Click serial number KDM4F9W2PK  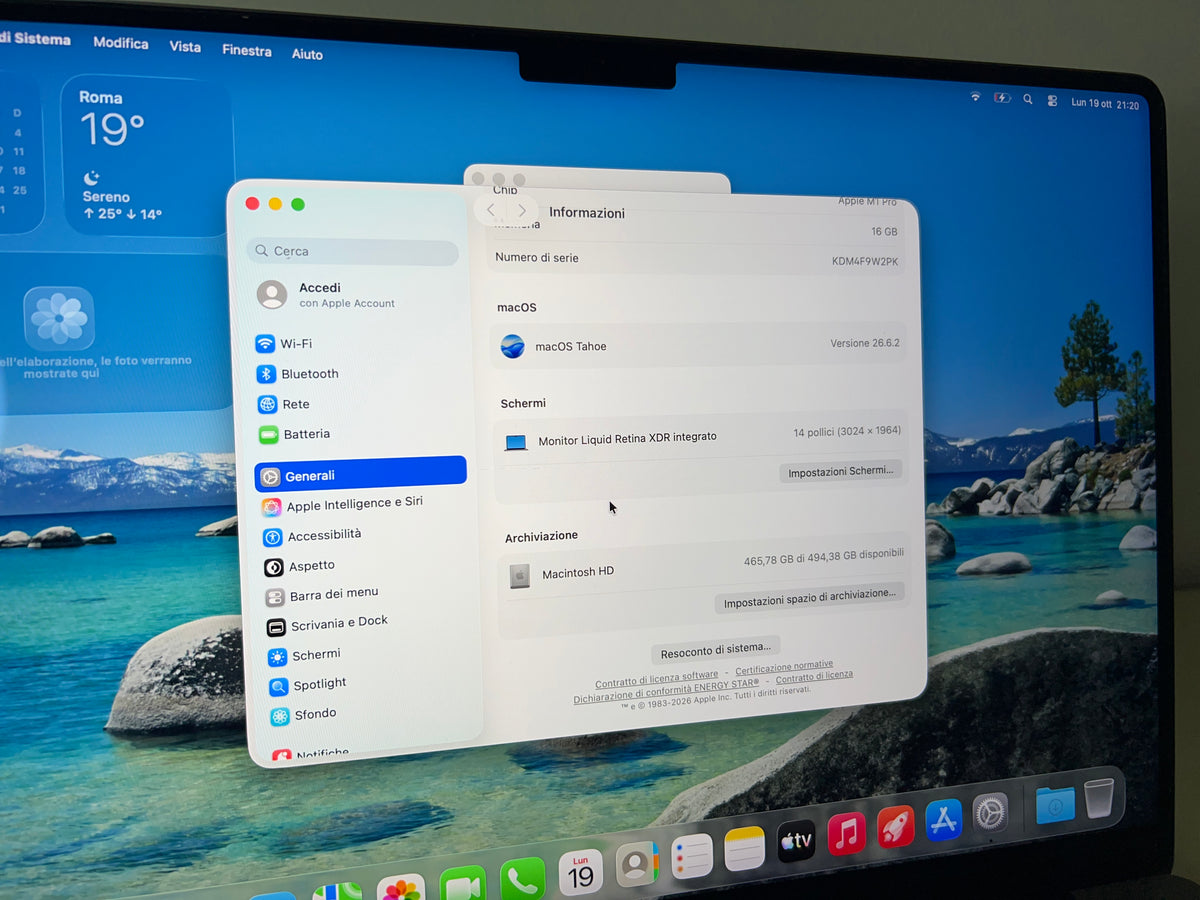tap(865, 262)
